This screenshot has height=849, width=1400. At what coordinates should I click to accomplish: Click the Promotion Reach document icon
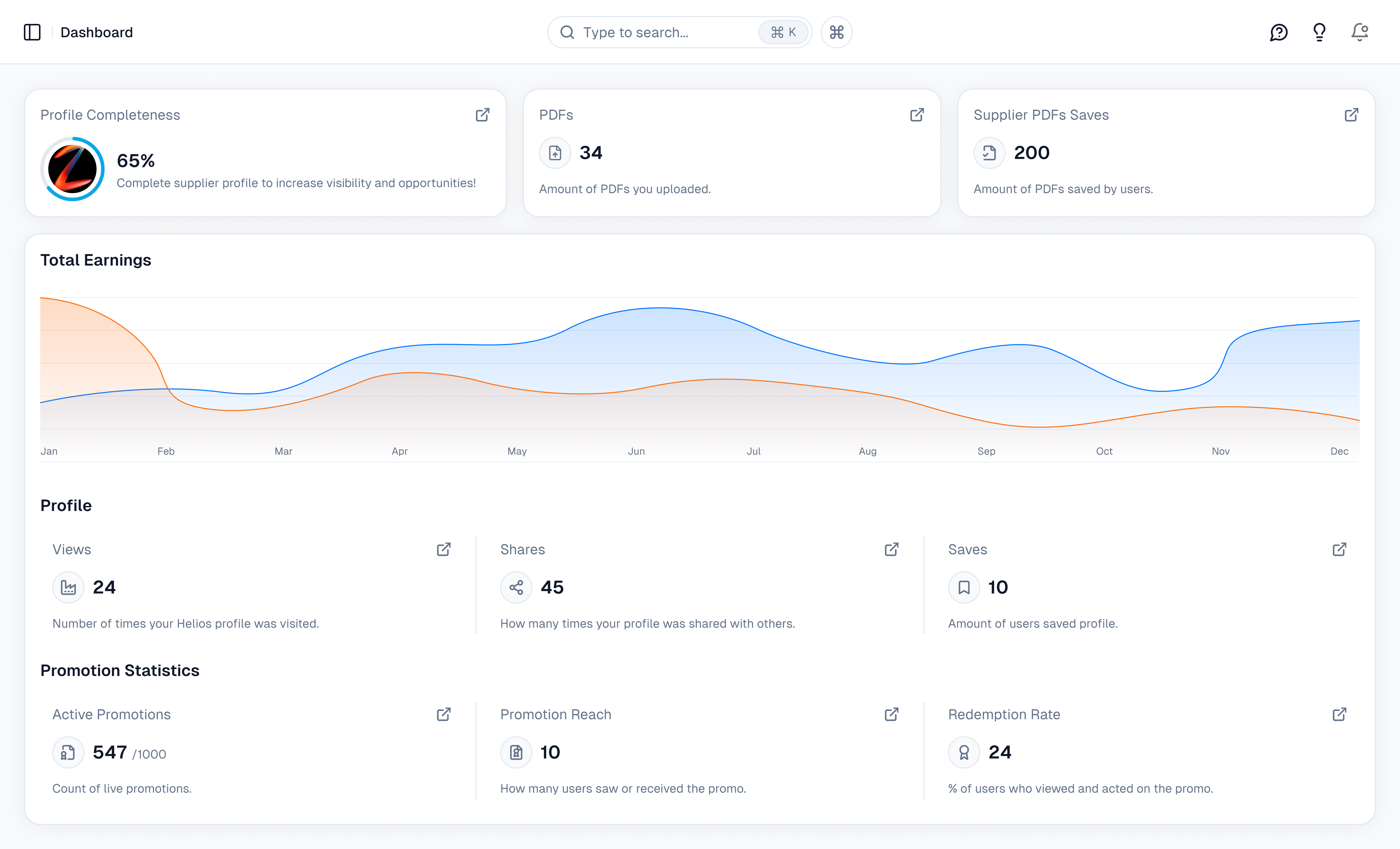click(x=516, y=752)
